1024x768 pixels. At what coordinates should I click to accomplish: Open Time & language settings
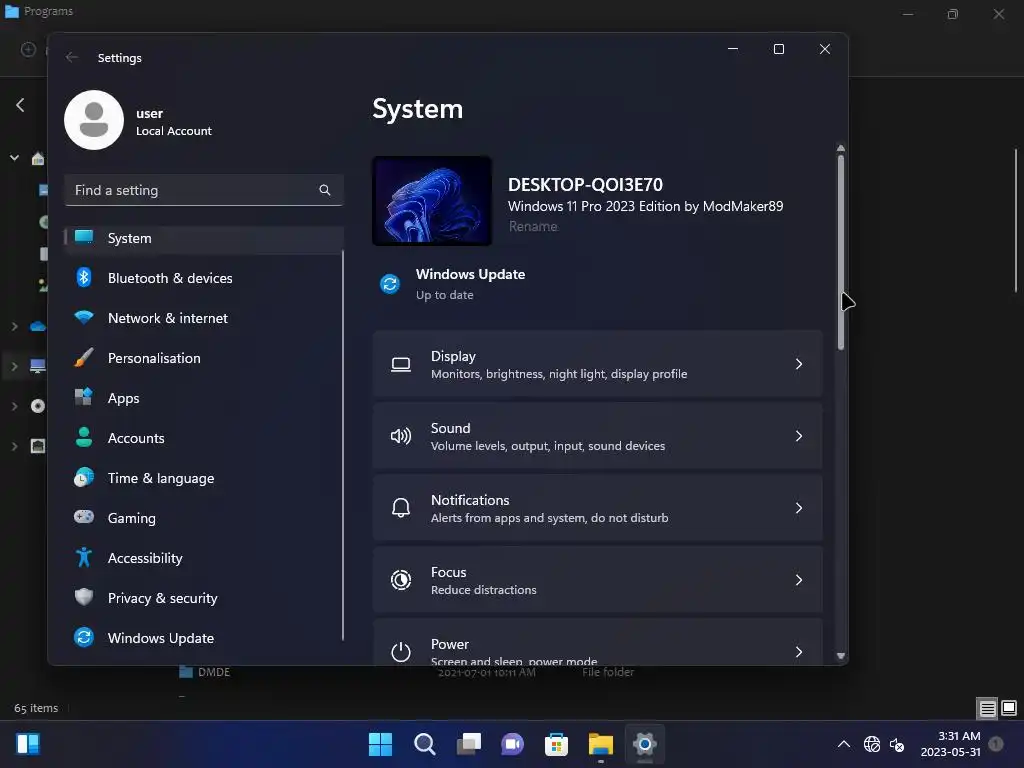(204, 478)
